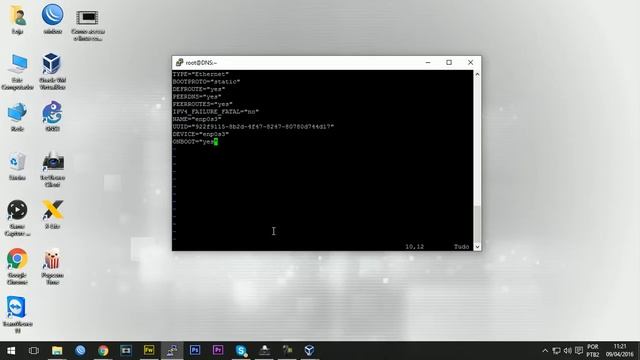The width and height of the screenshot is (640, 360).
Task: Open the Lixeira recycle bin
Action: pos(17,167)
